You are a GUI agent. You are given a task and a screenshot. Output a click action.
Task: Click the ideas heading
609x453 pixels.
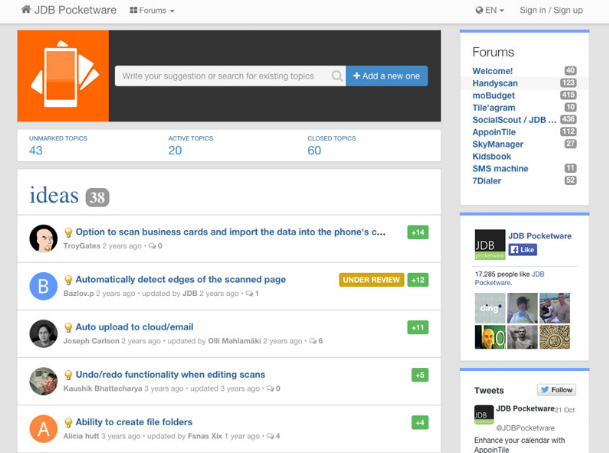coord(54,195)
